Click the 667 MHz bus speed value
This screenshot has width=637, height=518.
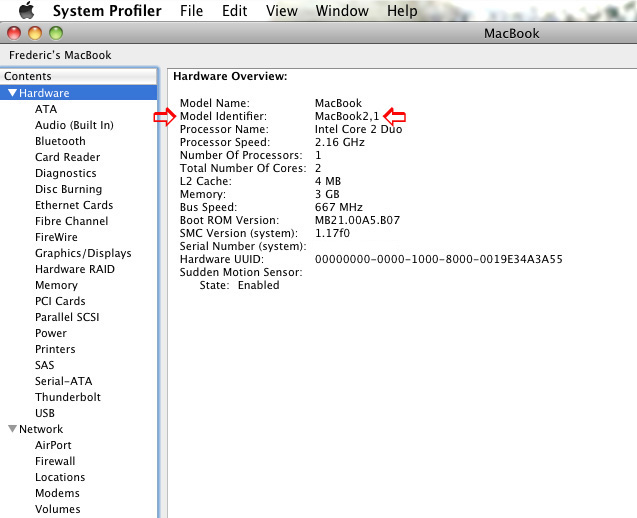pyautogui.click(x=339, y=207)
